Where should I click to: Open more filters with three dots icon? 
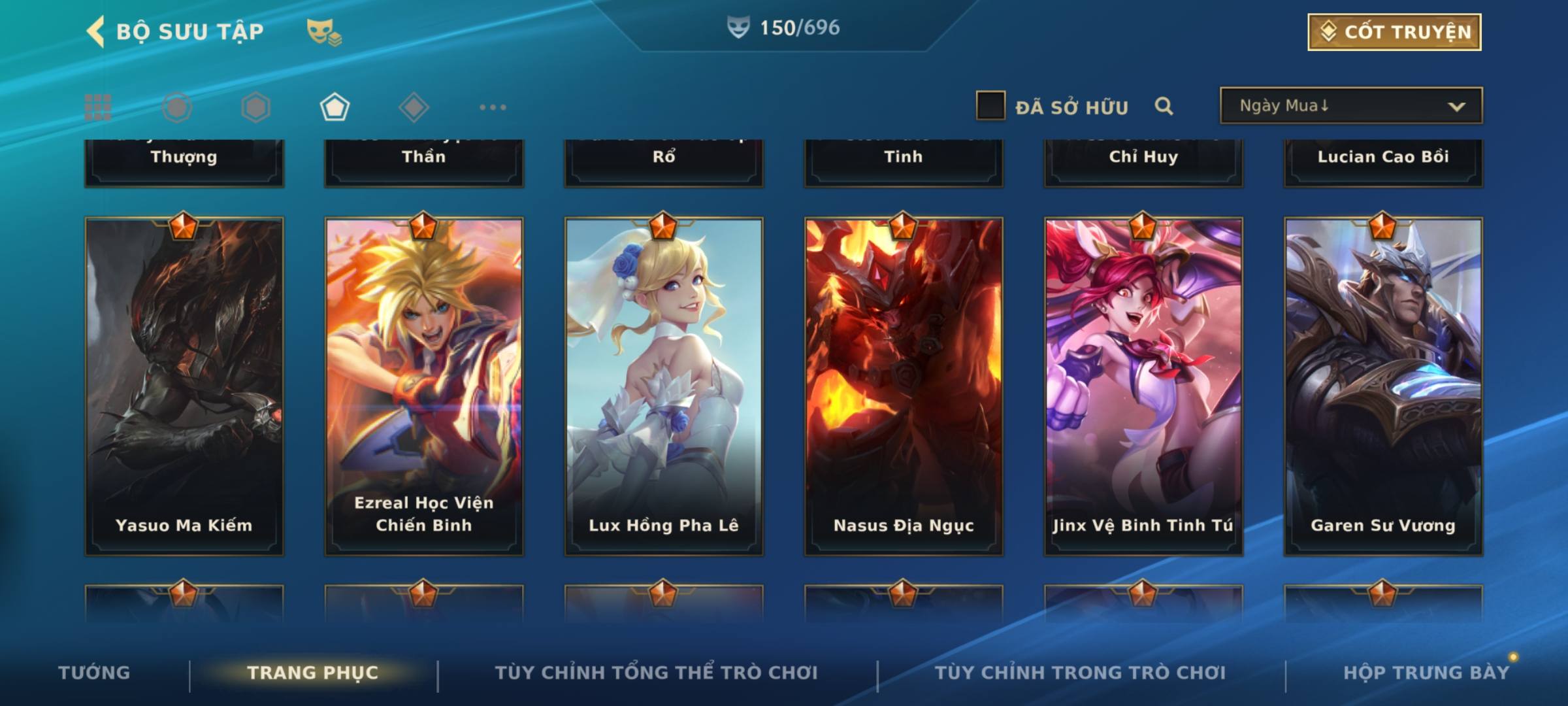pyautogui.click(x=493, y=107)
